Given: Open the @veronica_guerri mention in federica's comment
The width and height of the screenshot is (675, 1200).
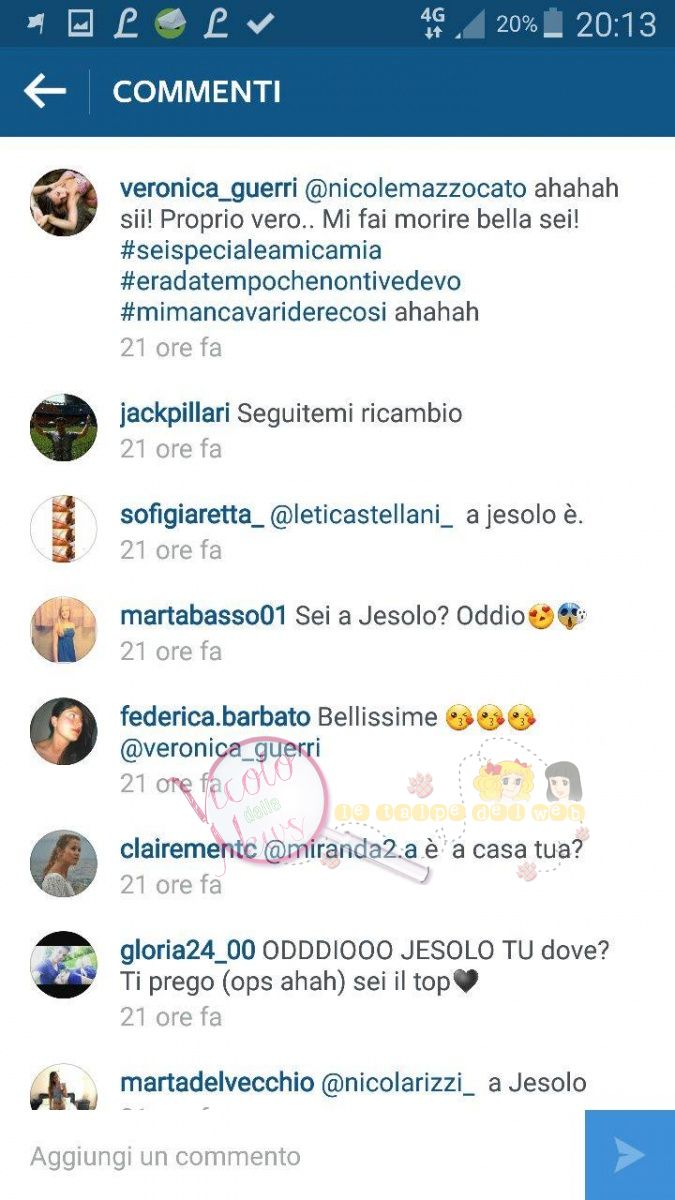Looking at the screenshot, I should (x=220, y=748).
